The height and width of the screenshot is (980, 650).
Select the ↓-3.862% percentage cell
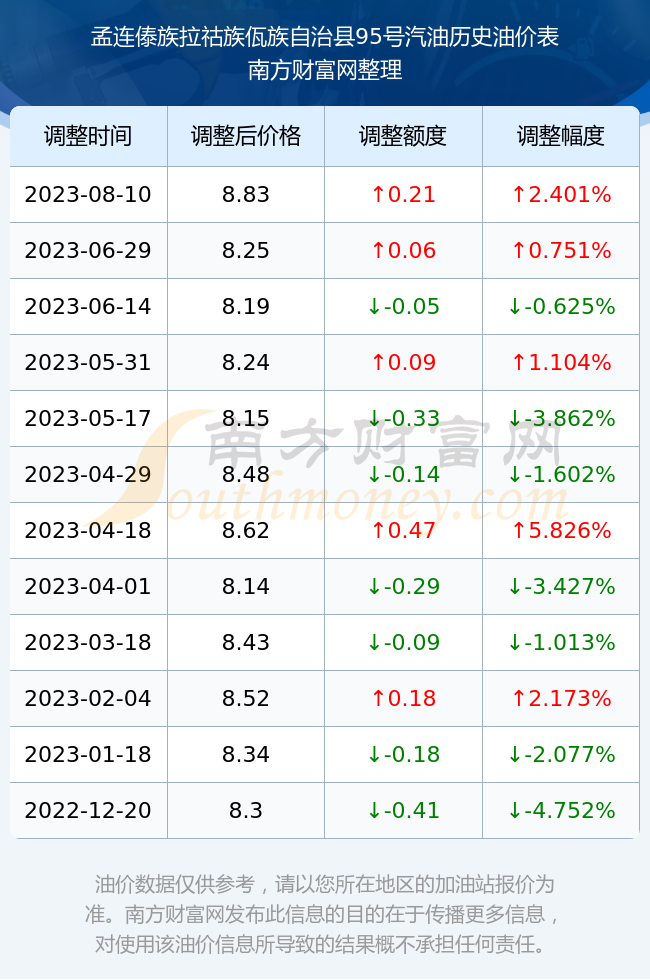(561, 418)
